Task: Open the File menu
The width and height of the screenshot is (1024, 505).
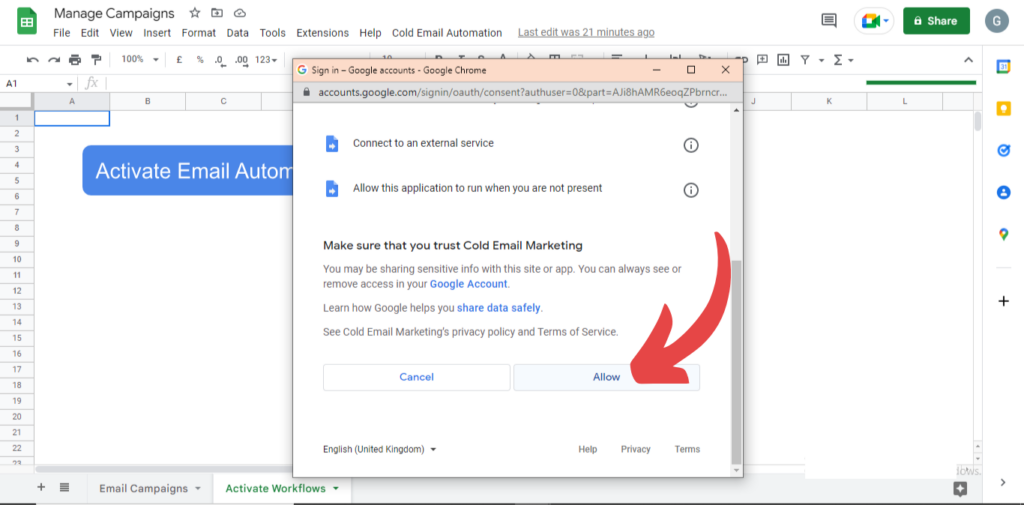Action: (x=61, y=33)
